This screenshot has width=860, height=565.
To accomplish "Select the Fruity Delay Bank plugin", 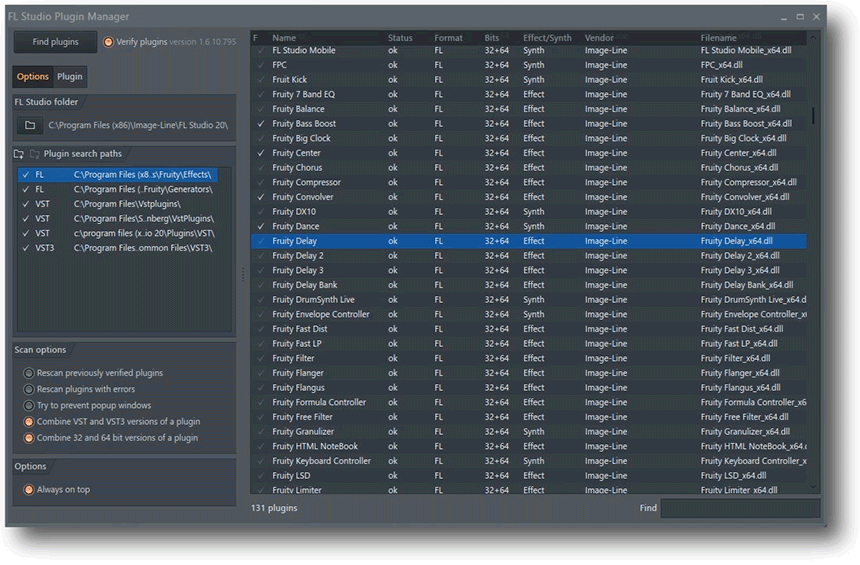I will 529,285.
